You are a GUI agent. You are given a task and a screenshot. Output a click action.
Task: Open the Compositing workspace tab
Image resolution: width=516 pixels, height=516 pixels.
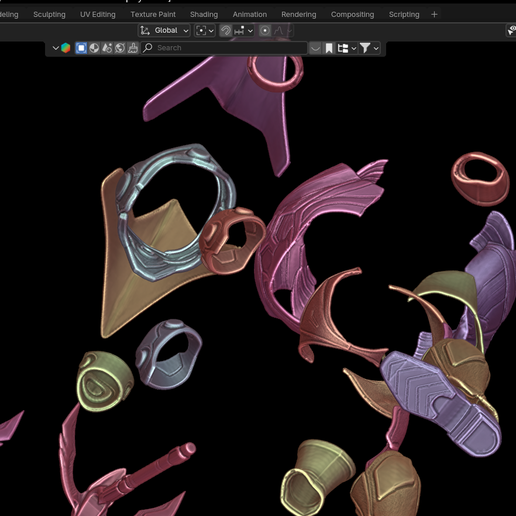[x=352, y=14]
